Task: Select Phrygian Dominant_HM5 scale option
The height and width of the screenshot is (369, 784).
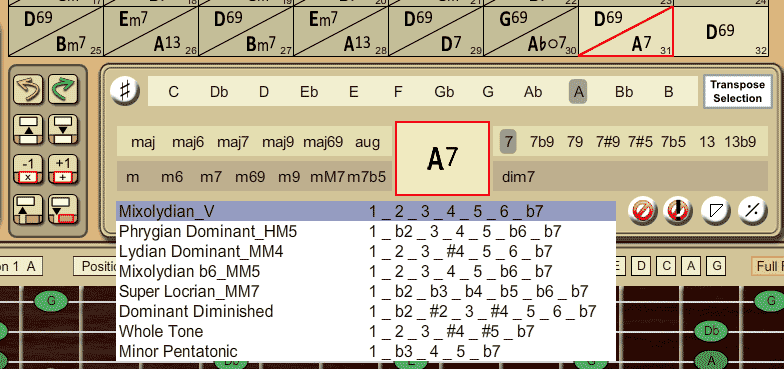Action: click(x=366, y=232)
